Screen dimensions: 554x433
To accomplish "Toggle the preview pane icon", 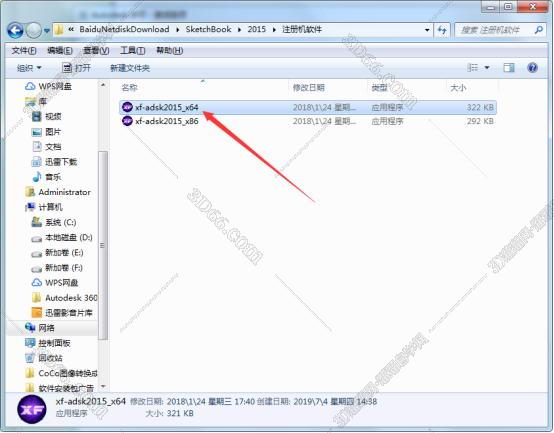I will (509, 67).
